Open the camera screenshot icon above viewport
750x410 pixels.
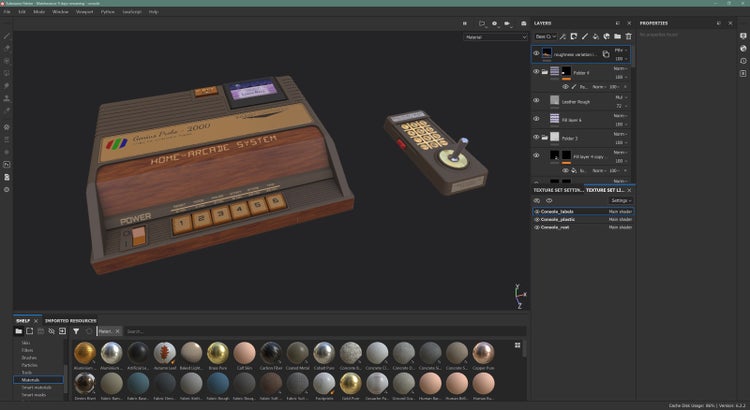[522, 22]
